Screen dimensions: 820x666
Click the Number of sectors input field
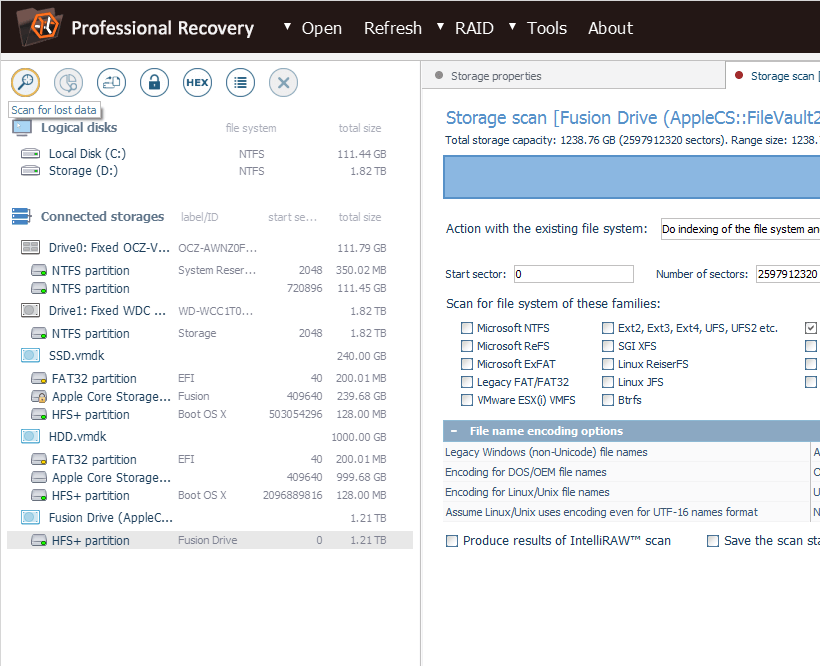788,274
